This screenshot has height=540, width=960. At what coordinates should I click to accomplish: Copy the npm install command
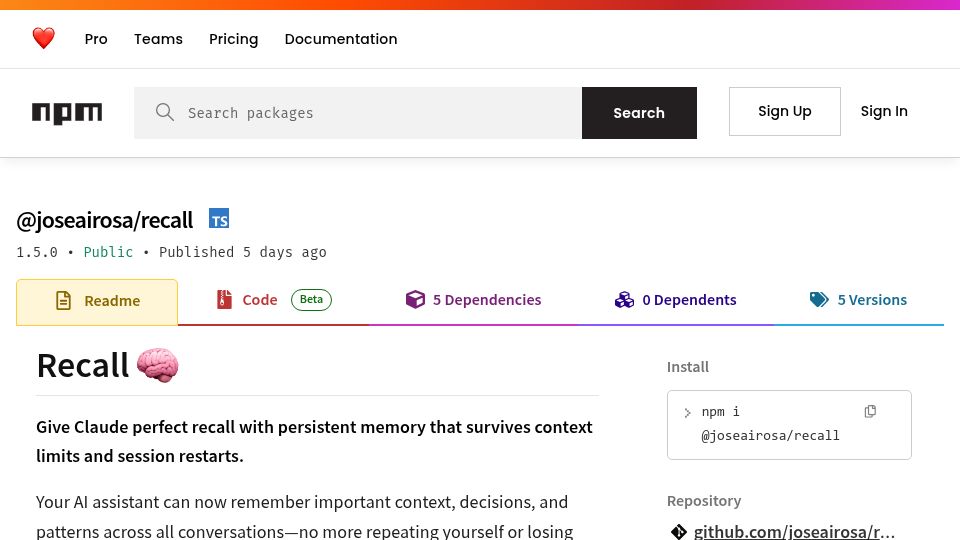[x=870, y=411]
